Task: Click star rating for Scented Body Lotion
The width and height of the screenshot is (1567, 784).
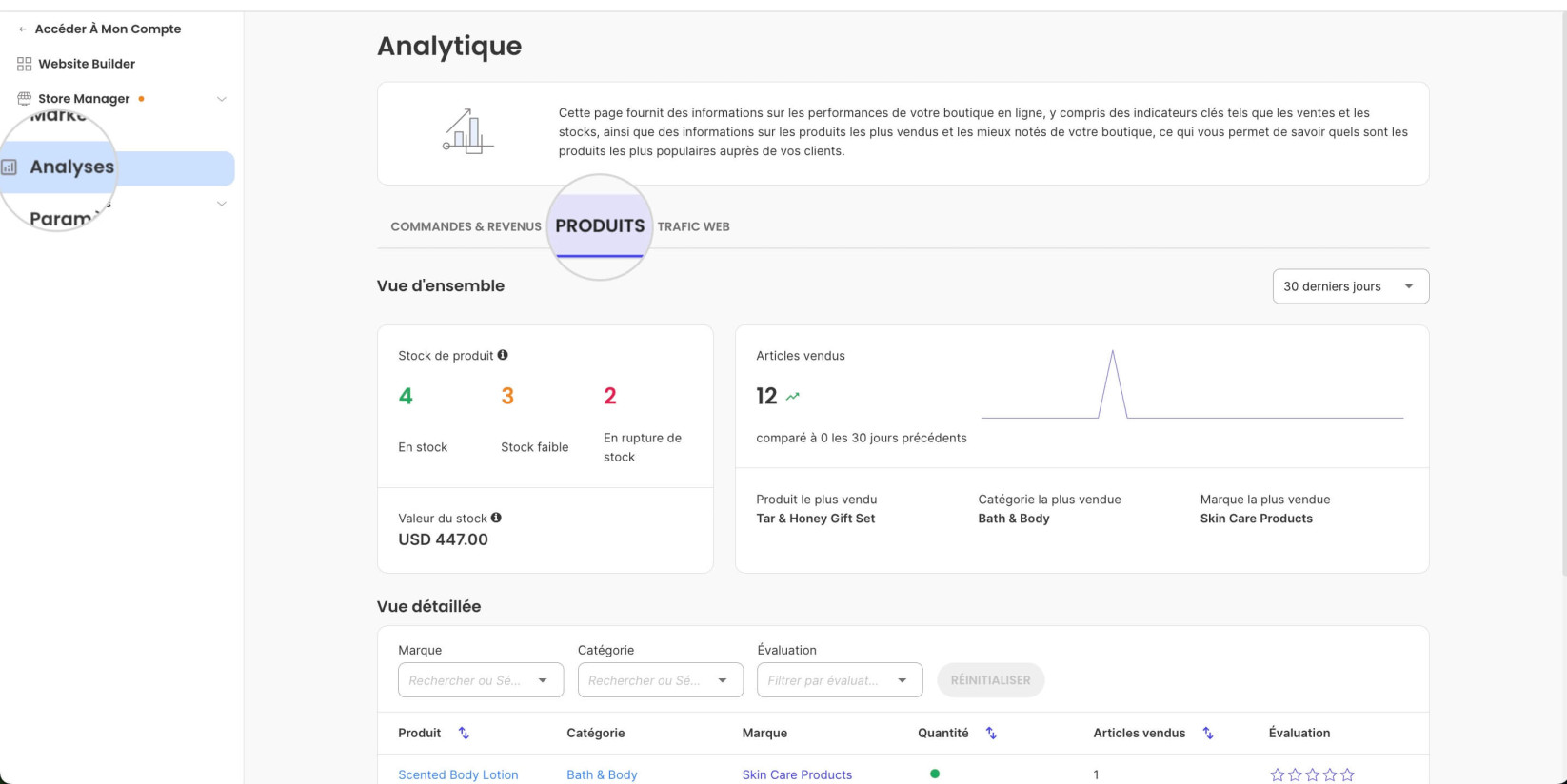Action: click(x=1312, y=775)
